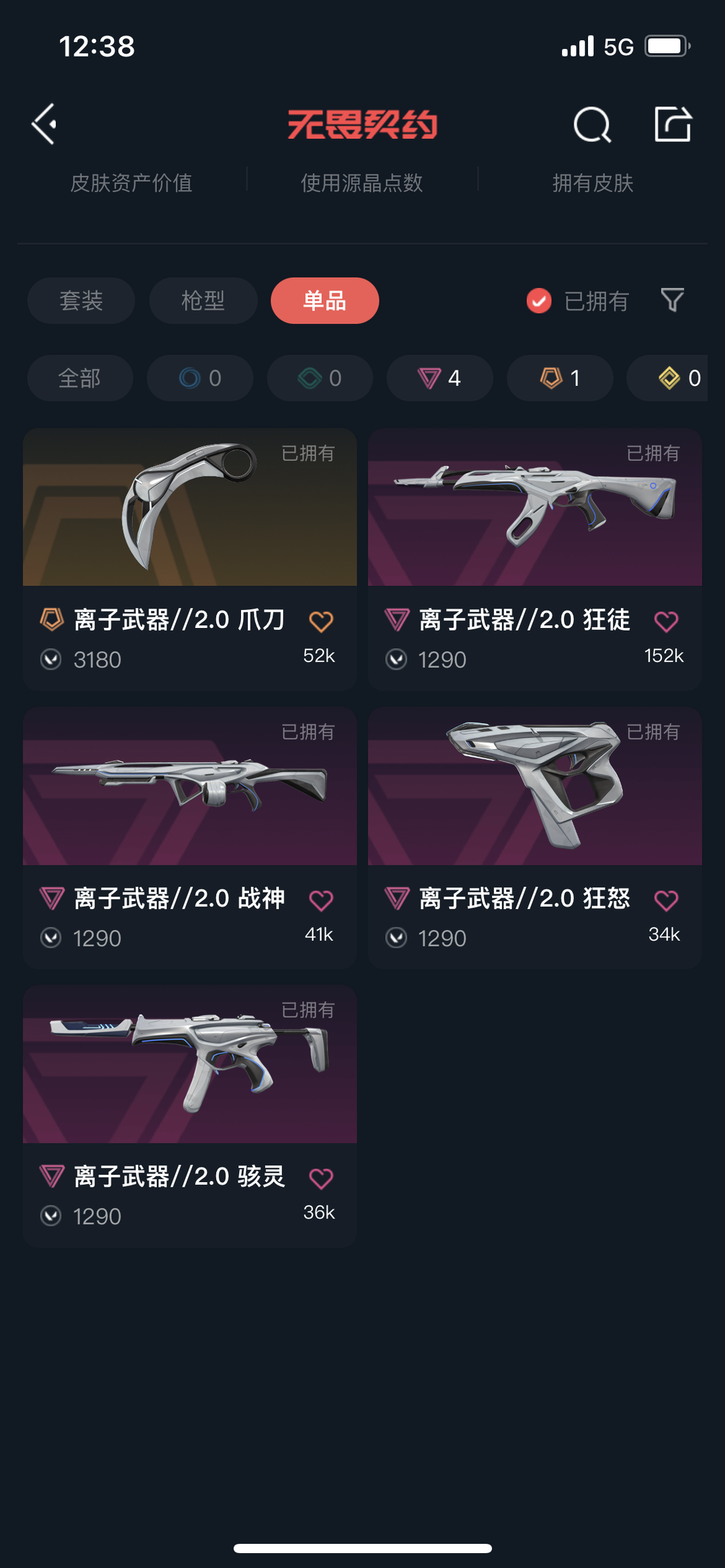Open 皮肤资产价值 section
Image resolution: width=725 pixels, height=1568 pixels.
click(132, 182)
